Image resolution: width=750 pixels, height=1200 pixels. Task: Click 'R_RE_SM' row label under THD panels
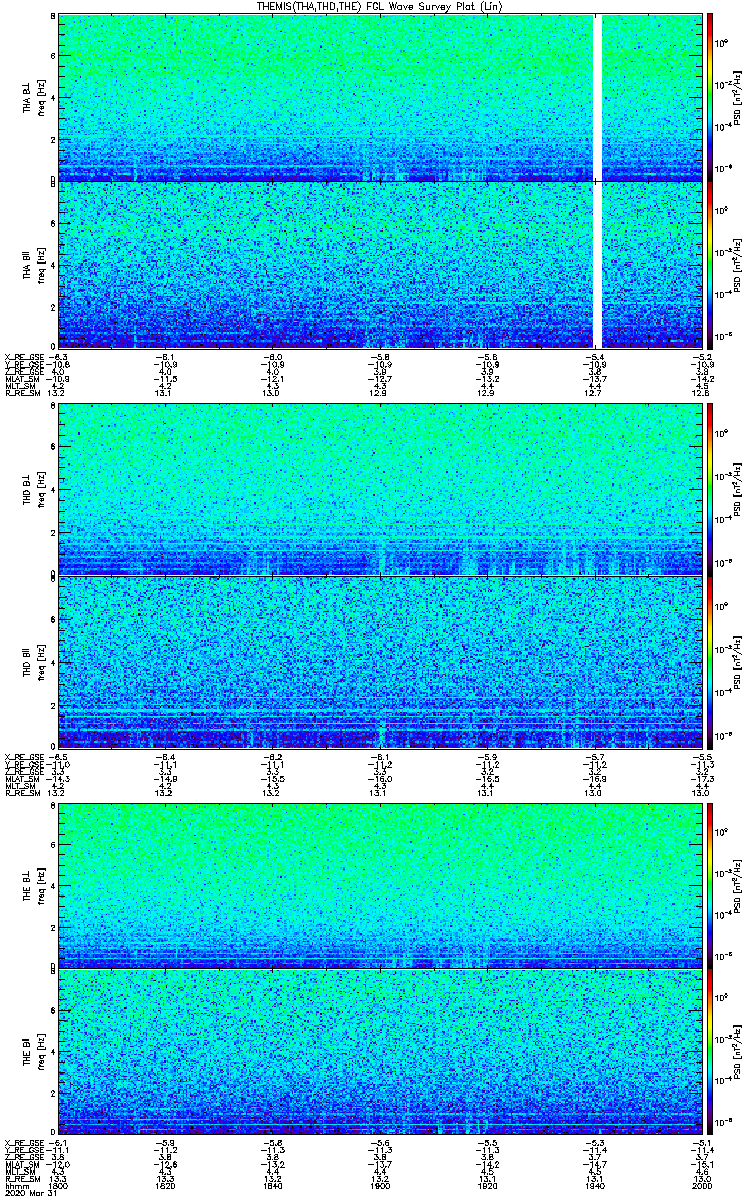click(x=21, y=793)
